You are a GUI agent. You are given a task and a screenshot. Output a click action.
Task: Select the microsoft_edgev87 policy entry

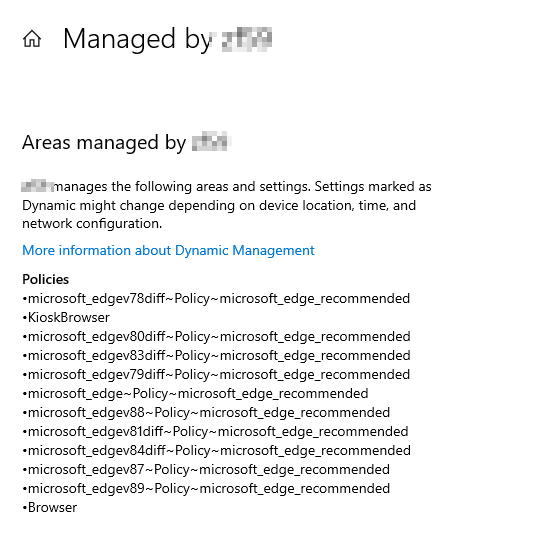[206, 470]
